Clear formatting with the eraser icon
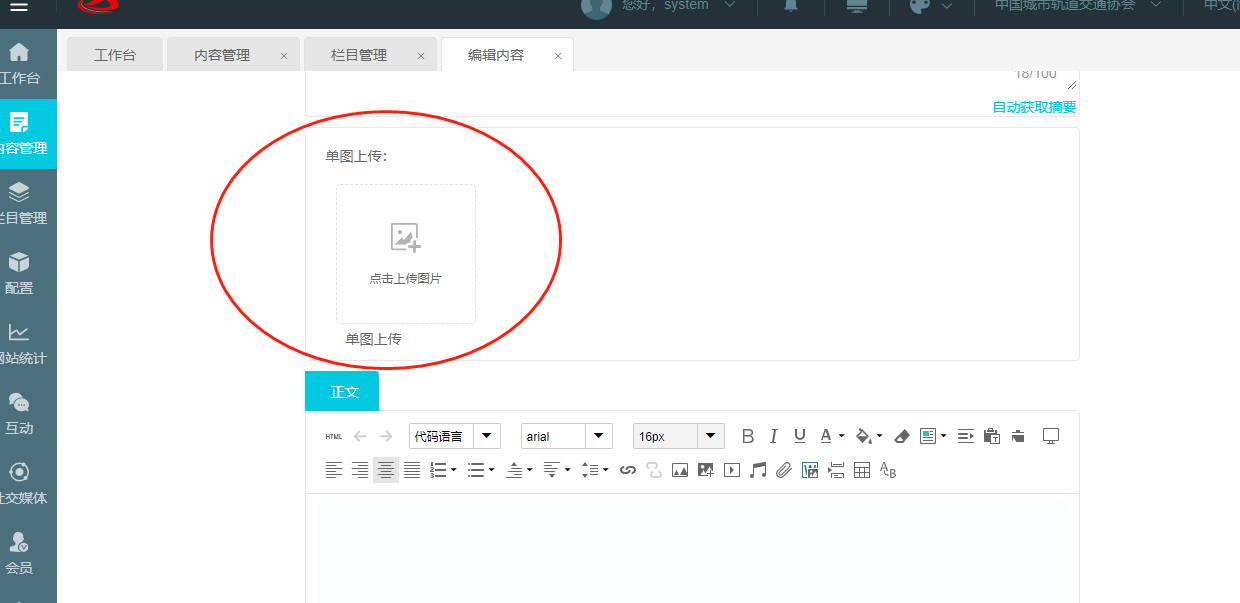The width and height of the screenshot is (1240, 603). coord(901,436)
